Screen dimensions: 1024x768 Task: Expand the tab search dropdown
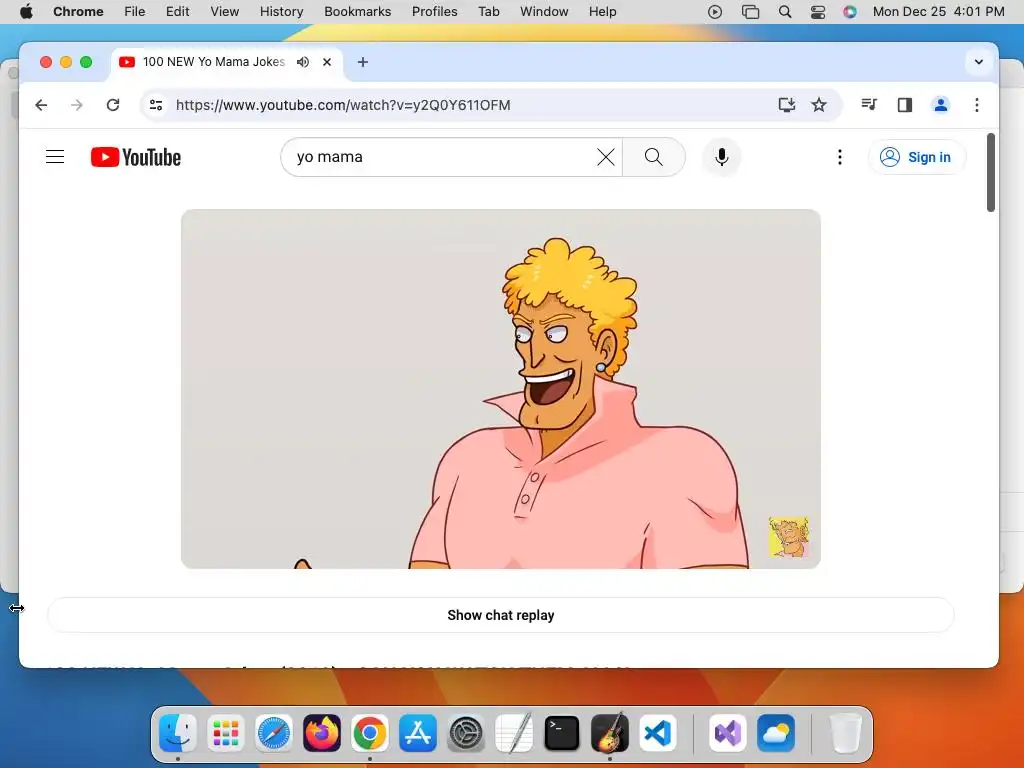978,62
